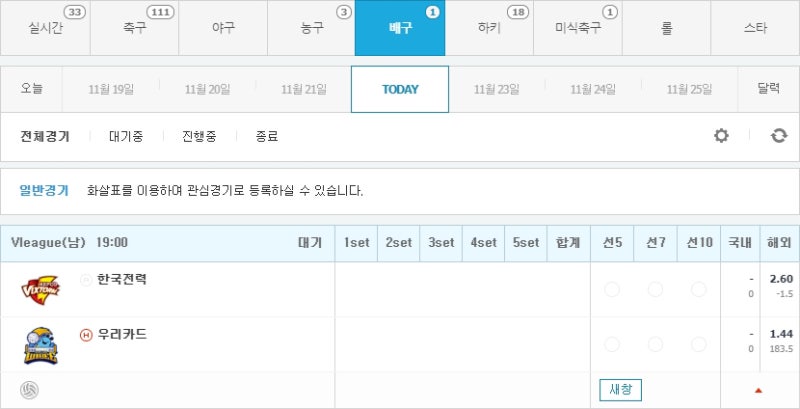Select 선7 radio for 우리카드
Image resolution: width=800 pixels, height=409 pixels.
pyautogui.click(x=655, y=344)
